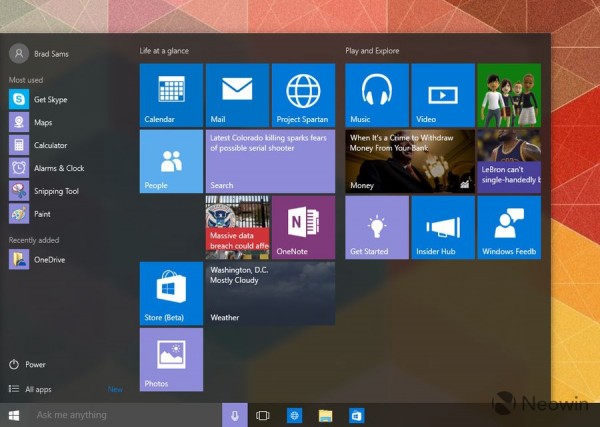Launch the Music tile
This screenshot has width=600, height=427.
point(377,95)
